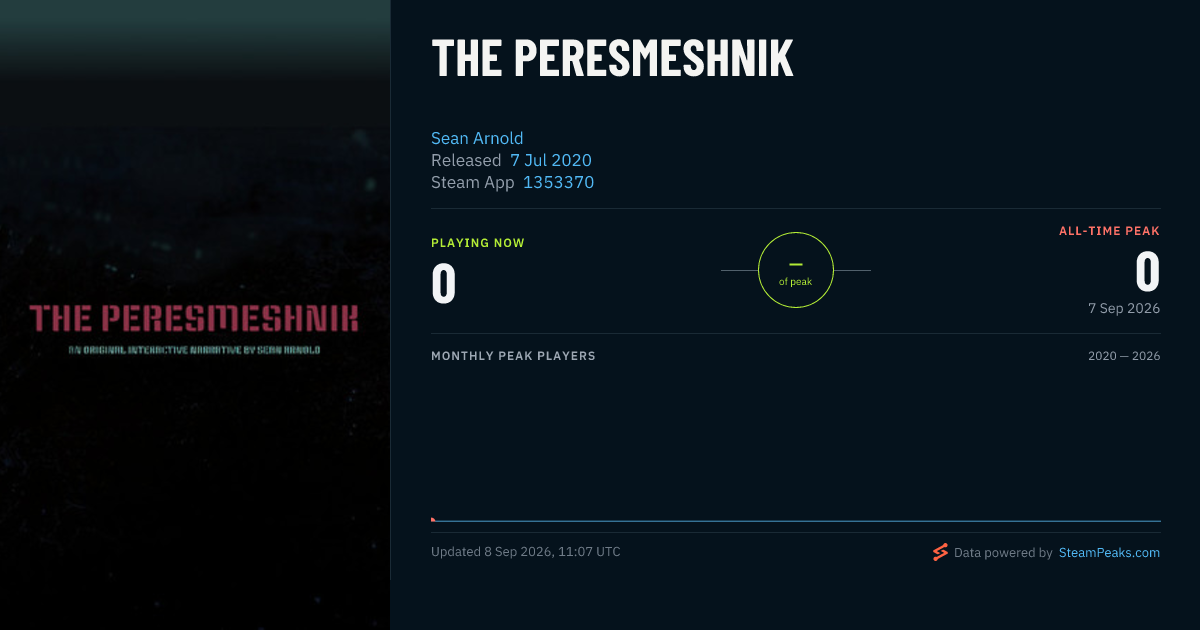The image size is (1200, 630).
Task: Click the 2020 — 2026 range label
Action: 1124,356
